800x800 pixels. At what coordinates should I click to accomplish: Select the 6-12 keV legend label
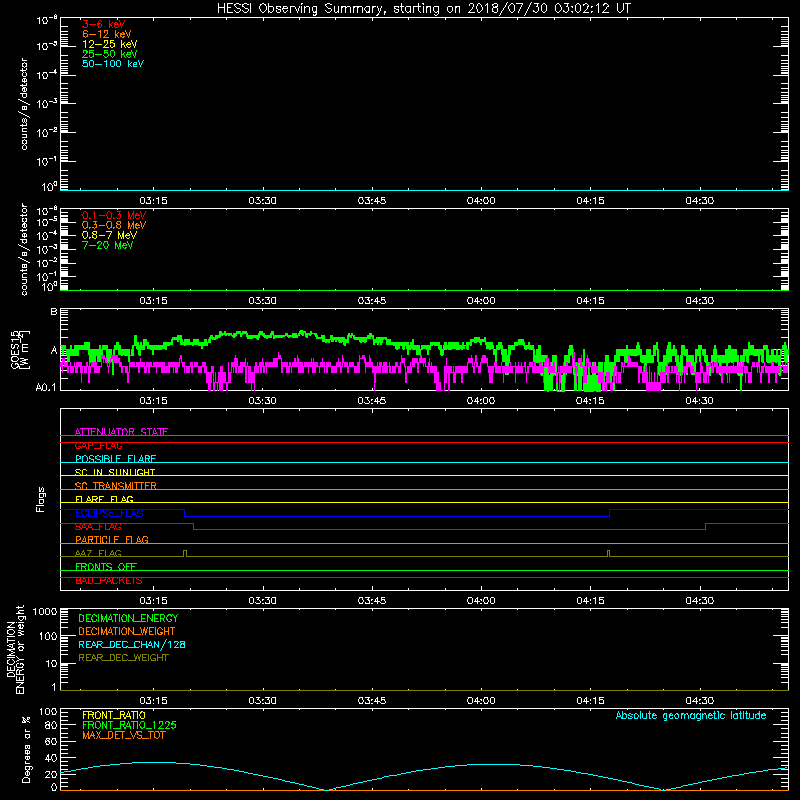(107, 34)
